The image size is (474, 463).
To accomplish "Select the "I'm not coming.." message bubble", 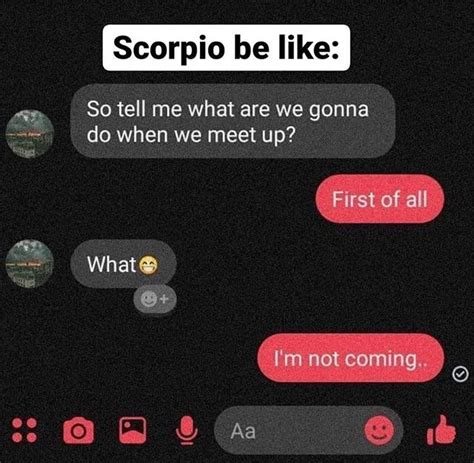I will point(351,358).
